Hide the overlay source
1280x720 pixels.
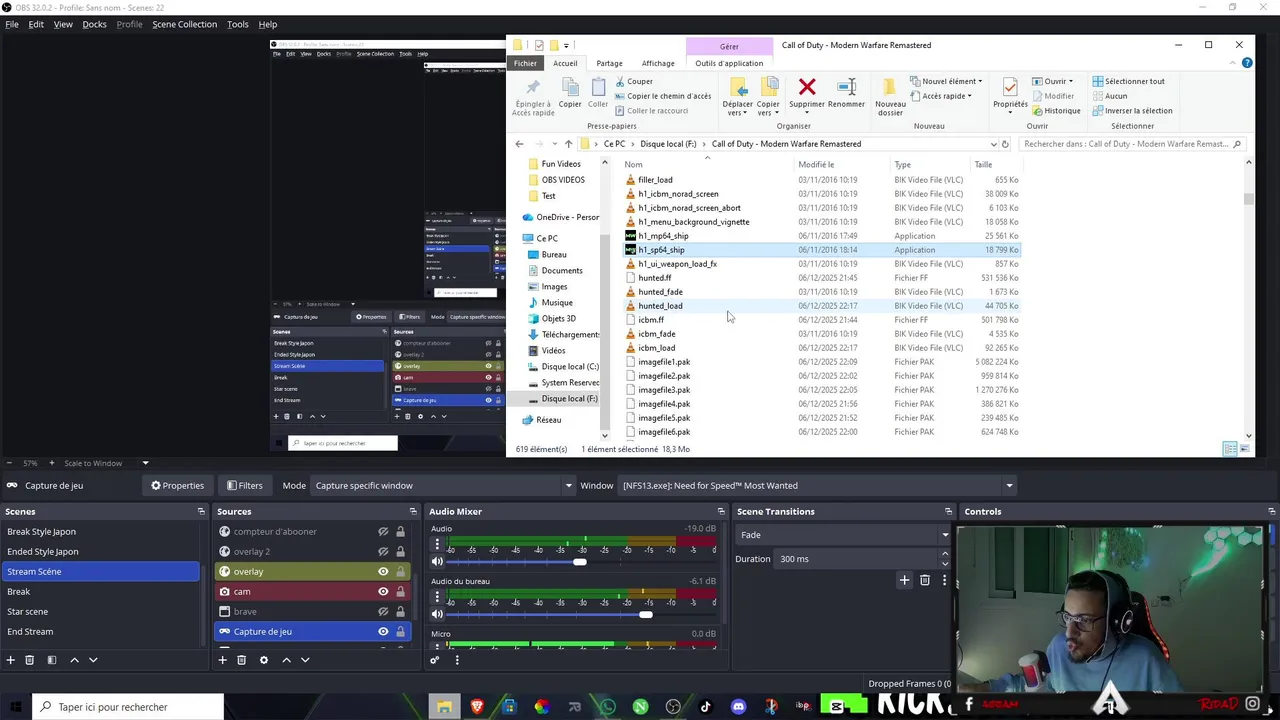point(383,572)
